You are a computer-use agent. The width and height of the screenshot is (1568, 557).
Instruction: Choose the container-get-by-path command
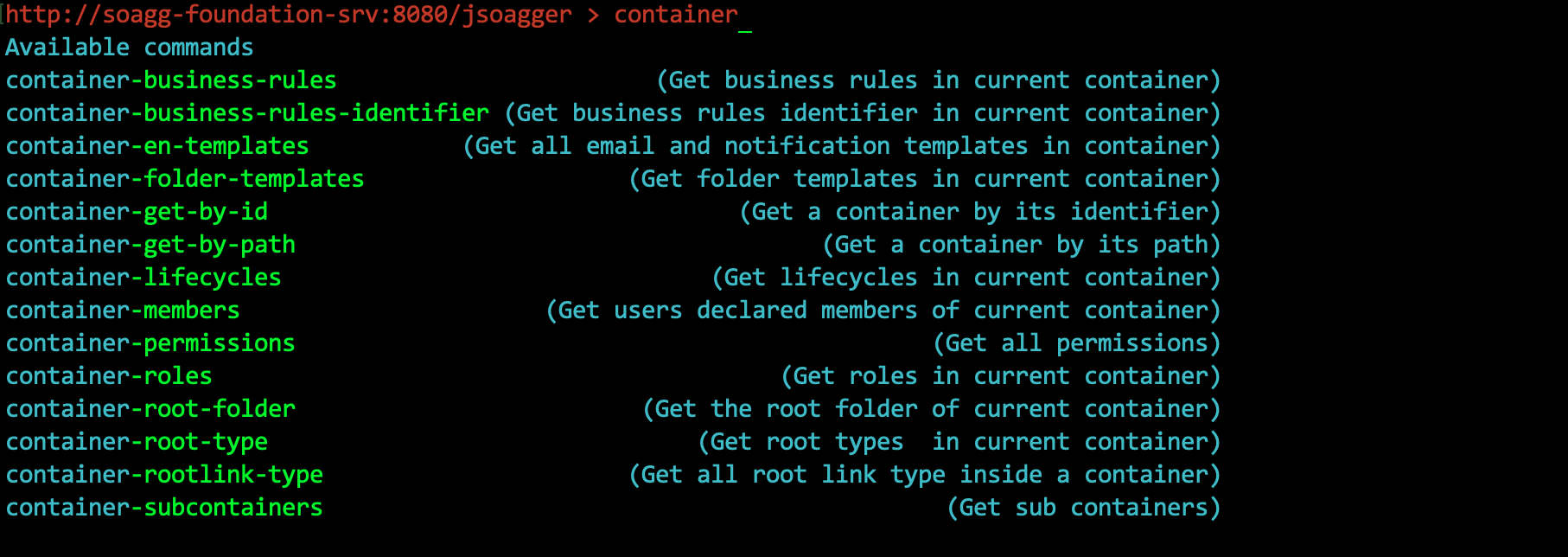pos(150,245)
